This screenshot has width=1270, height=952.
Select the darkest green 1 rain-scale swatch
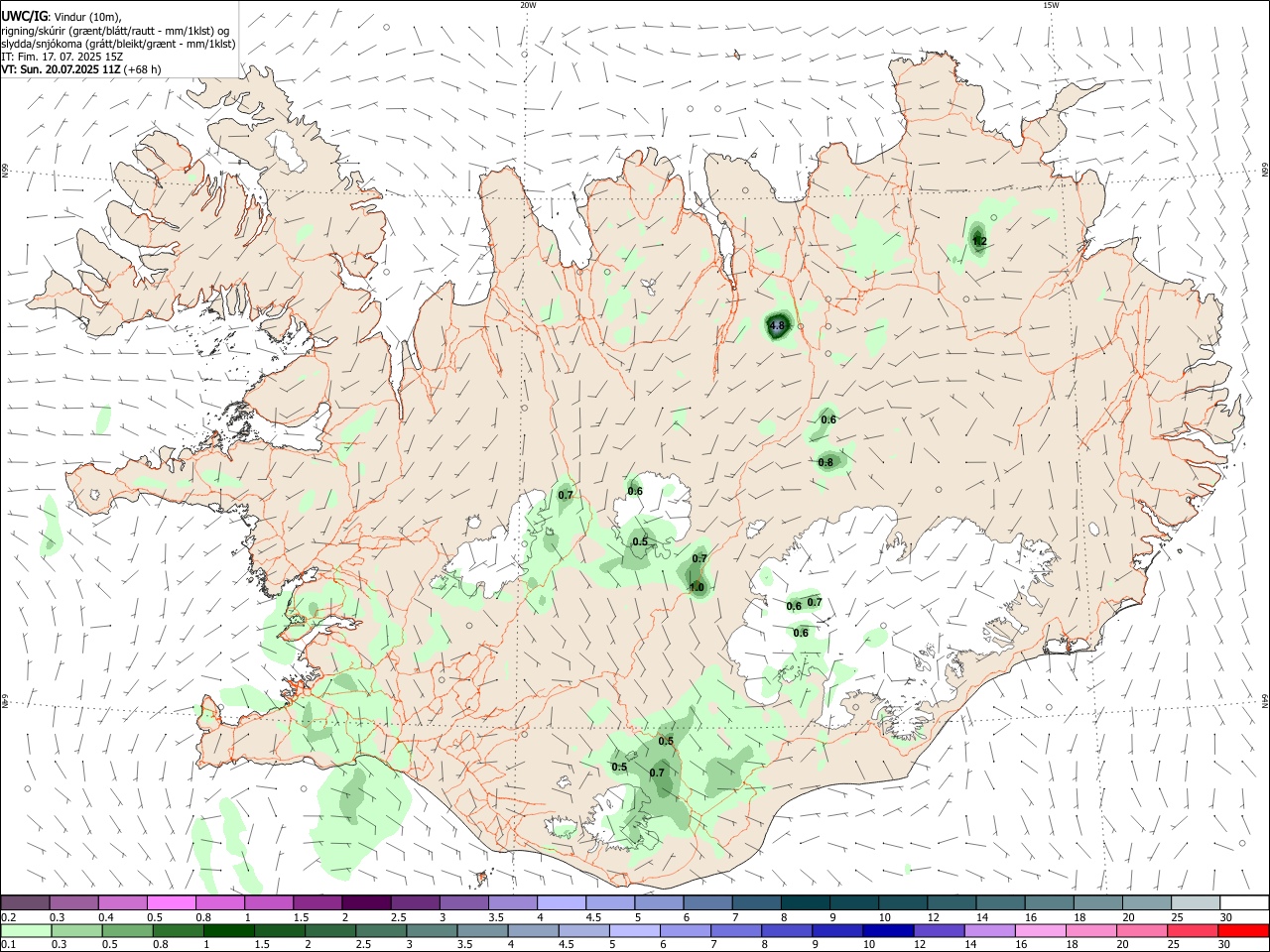tap(228, 930)
